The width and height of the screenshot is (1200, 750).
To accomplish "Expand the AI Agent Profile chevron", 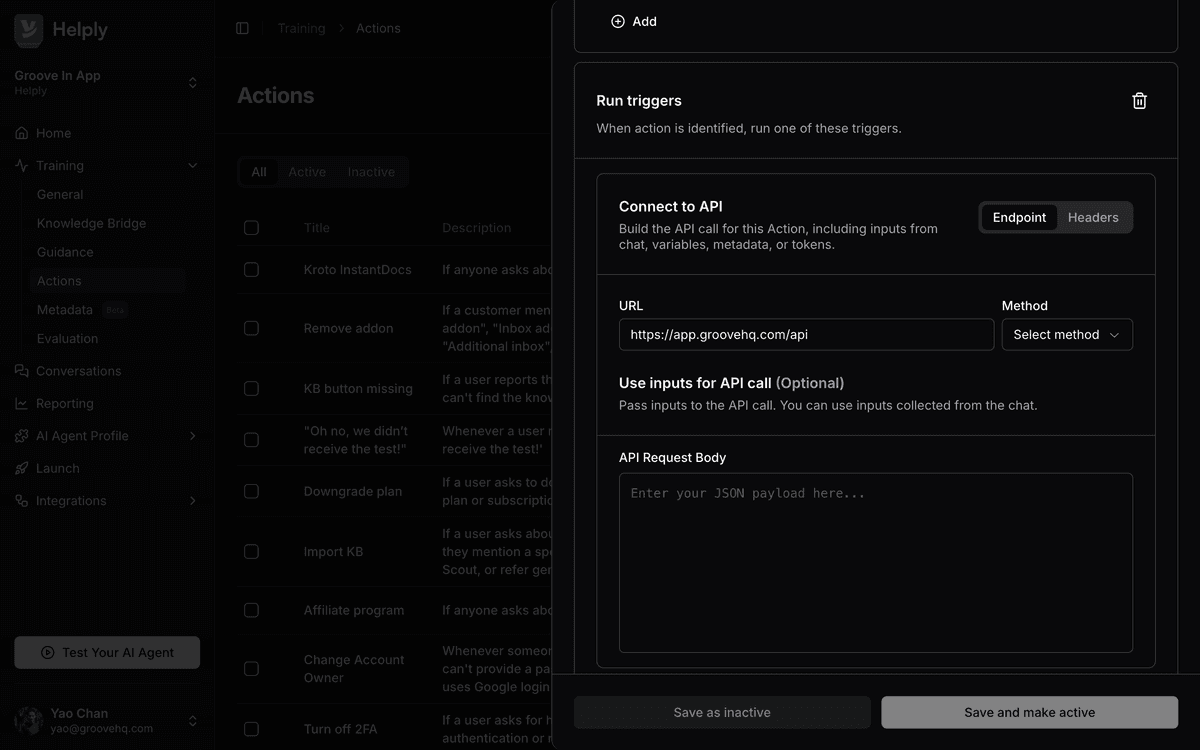I will 193,436.
